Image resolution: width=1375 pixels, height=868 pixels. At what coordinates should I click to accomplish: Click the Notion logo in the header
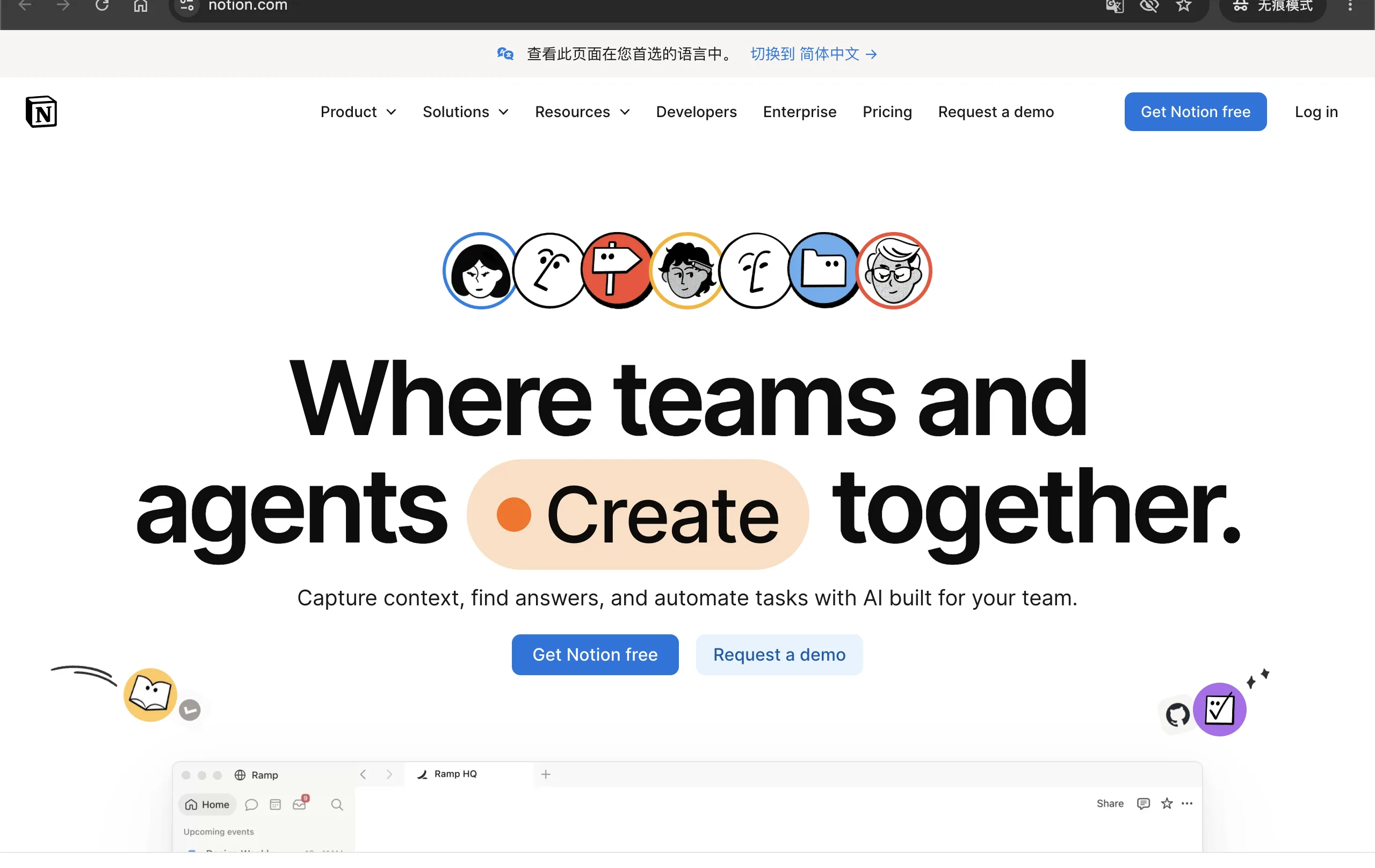click(41, 111)
